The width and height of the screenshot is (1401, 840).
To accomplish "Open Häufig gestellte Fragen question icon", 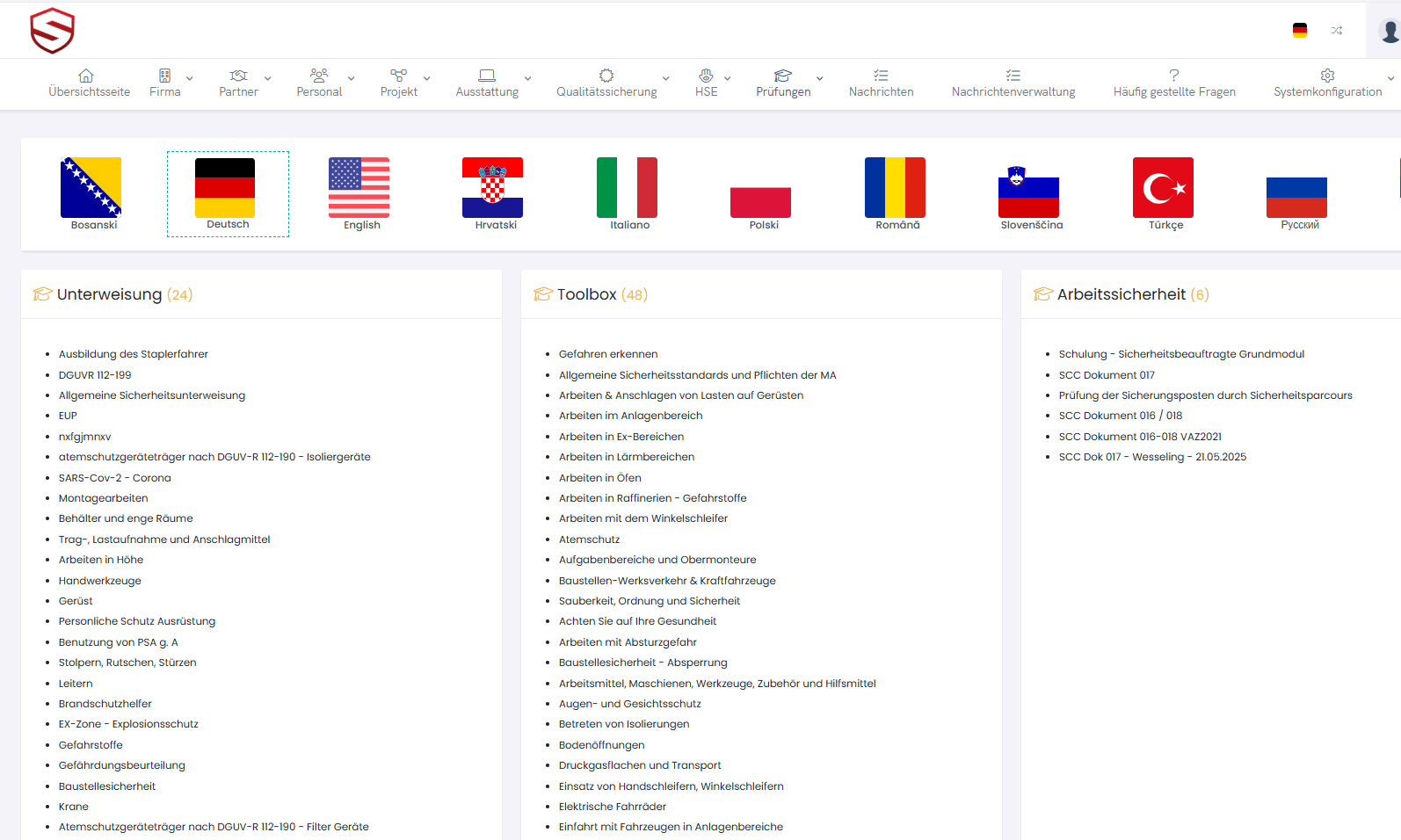I will [x=1173, y=76].
